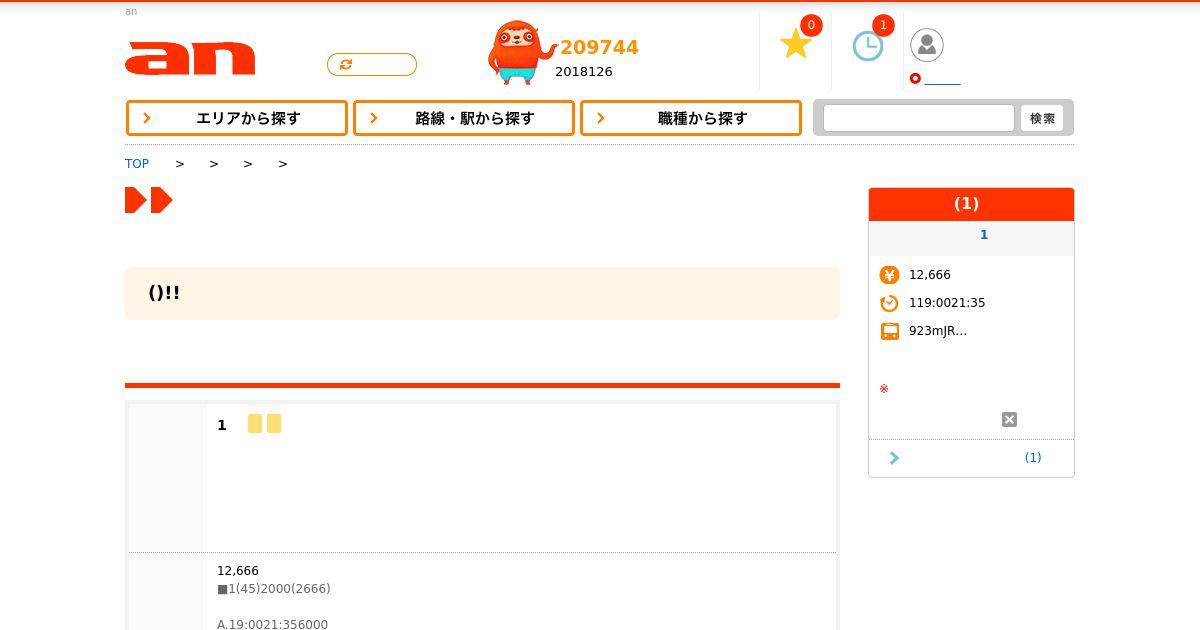1200x630 pixels.
Task: Click the '209744' orange count text
Action: click(599, 47)
